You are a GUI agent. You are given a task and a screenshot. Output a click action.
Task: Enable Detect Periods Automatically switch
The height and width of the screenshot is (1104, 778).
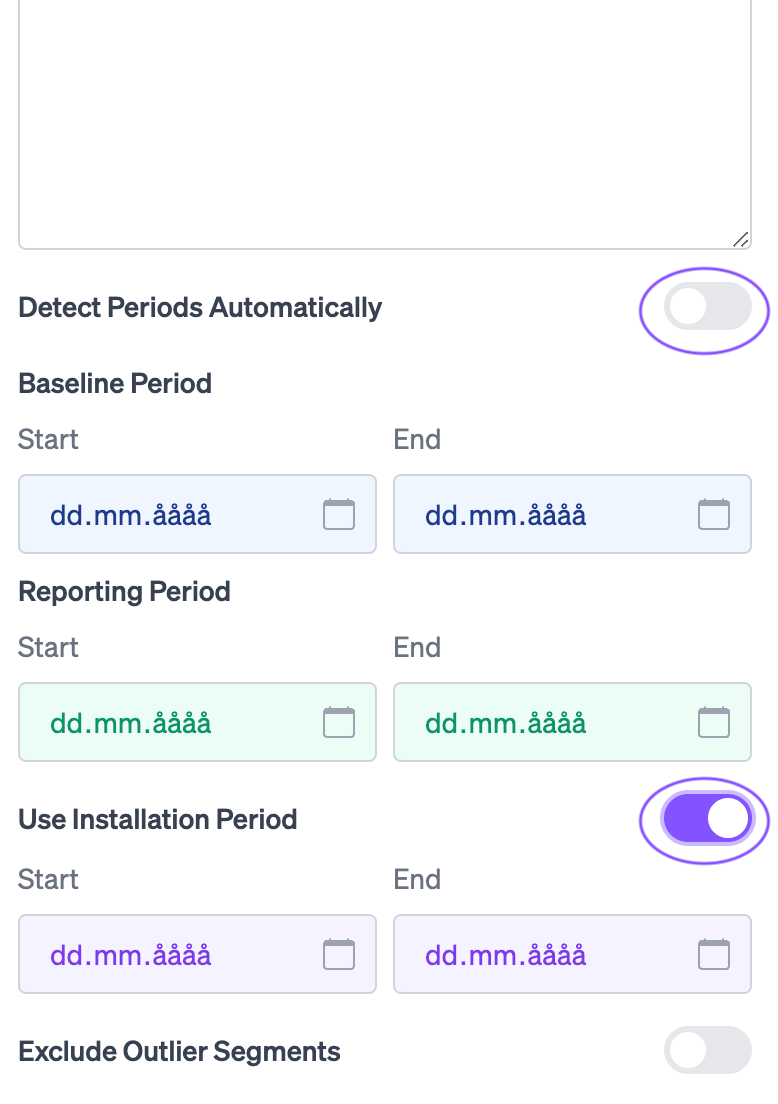[x=707, y=308]
